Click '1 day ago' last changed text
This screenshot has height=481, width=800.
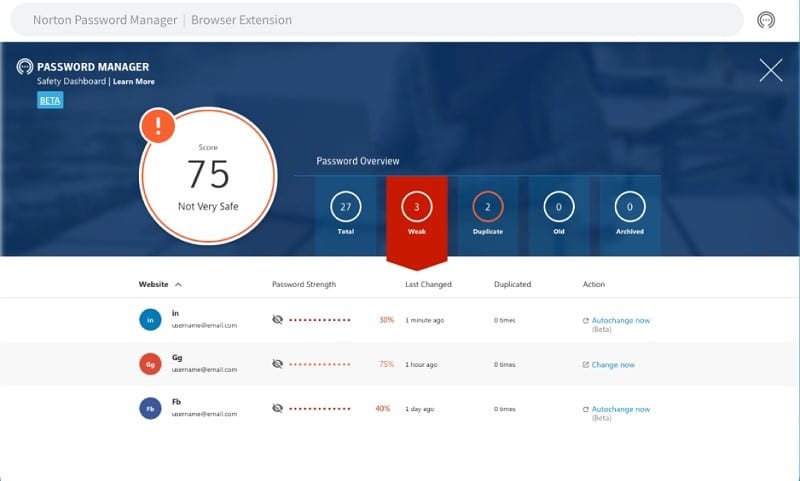click(419, 409)
